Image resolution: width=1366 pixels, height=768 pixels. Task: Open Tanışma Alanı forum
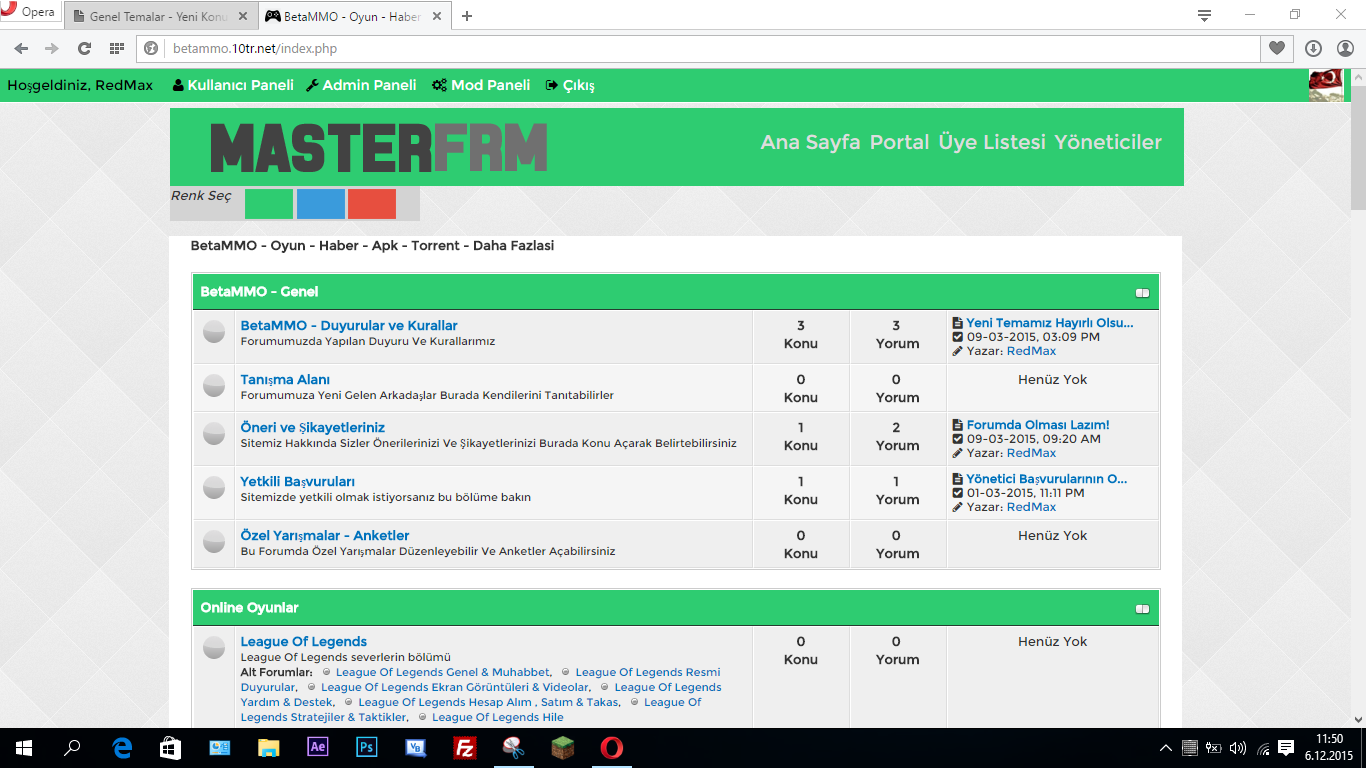pos(285,380)
